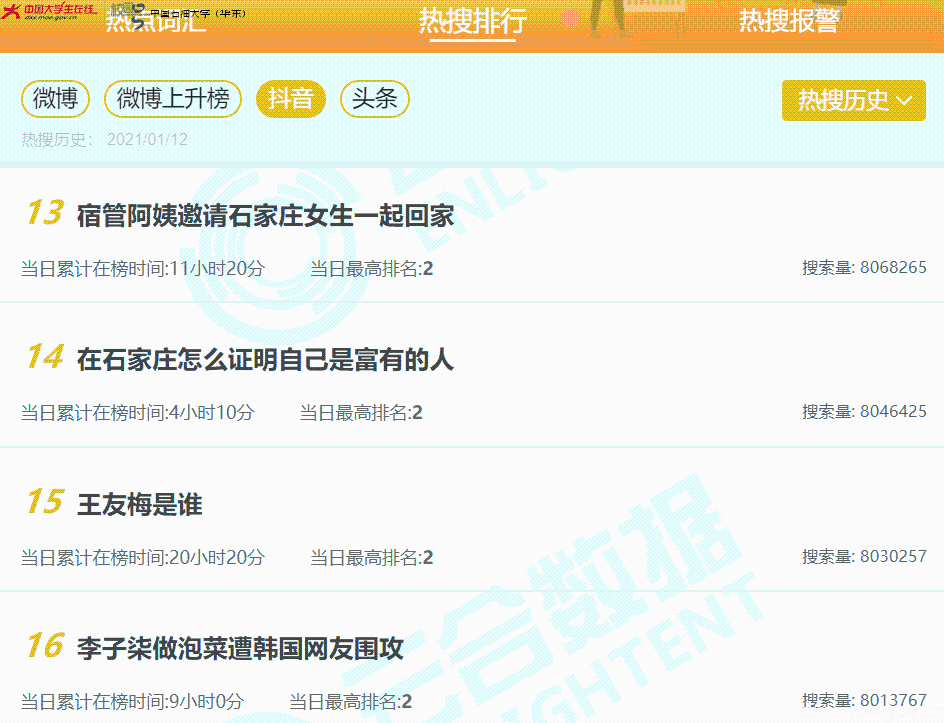This screenshot has width=944, height=723.
Task: Click rank number 13 badge
Action: [x=44, y=213]
